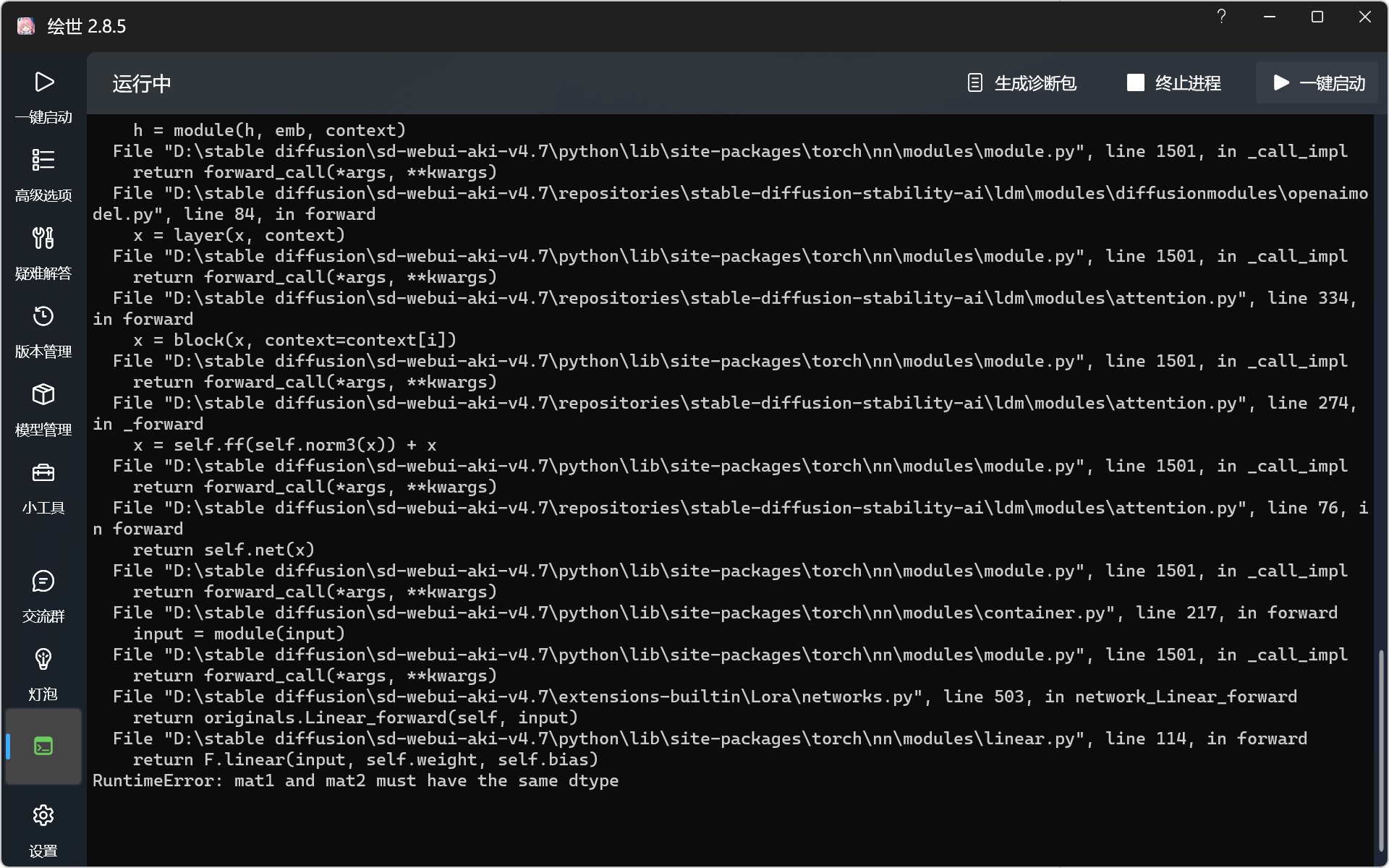Viewport: 1389px width, 868px height.
Task: Click 'return originals.Linear_forward(self, input)' line
Action: click(x=355, y=718)
